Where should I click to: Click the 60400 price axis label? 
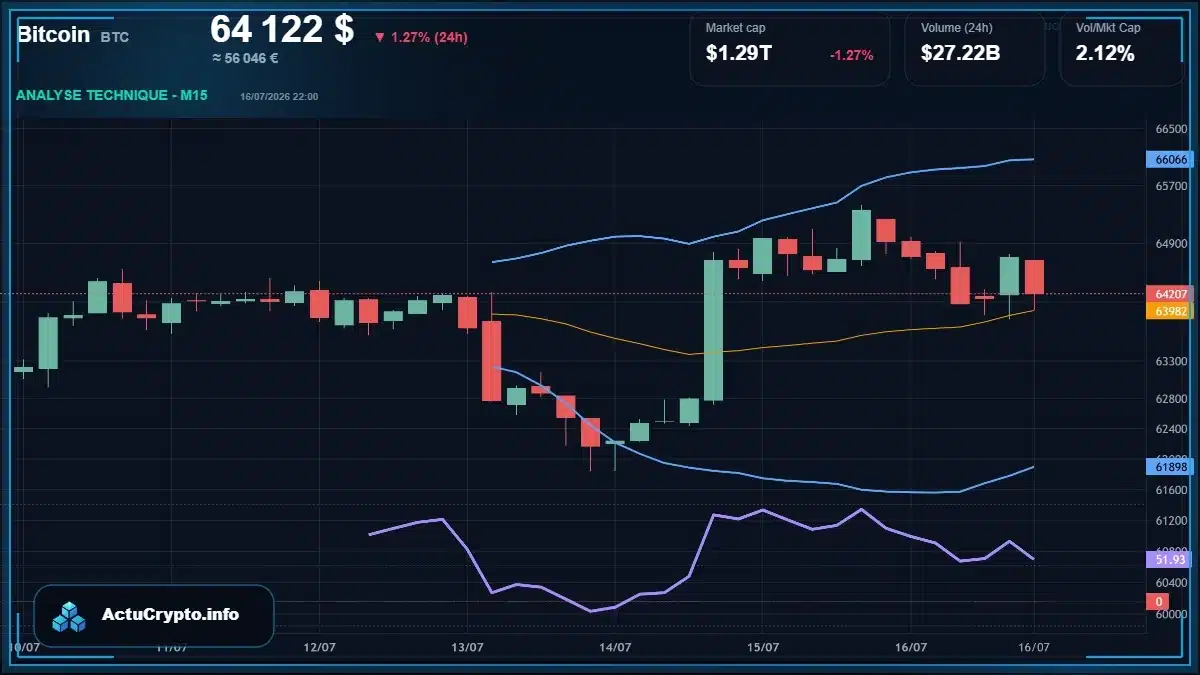click(x=1171, y=582)
